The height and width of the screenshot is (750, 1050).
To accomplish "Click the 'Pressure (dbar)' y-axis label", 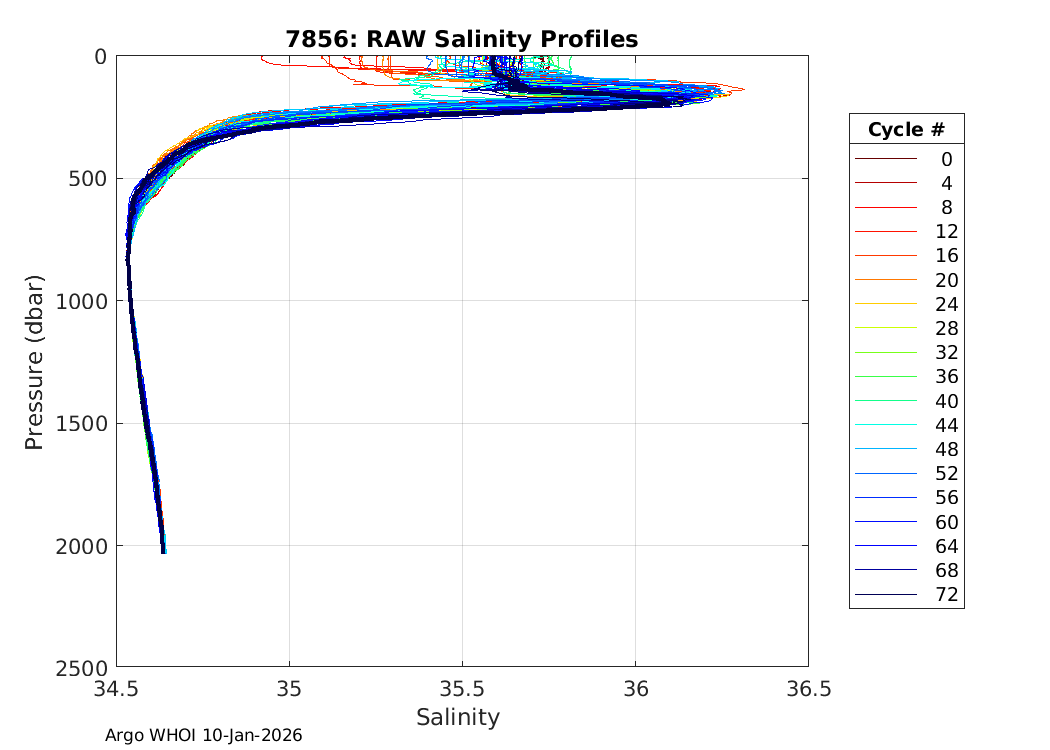I will [35, 361].
